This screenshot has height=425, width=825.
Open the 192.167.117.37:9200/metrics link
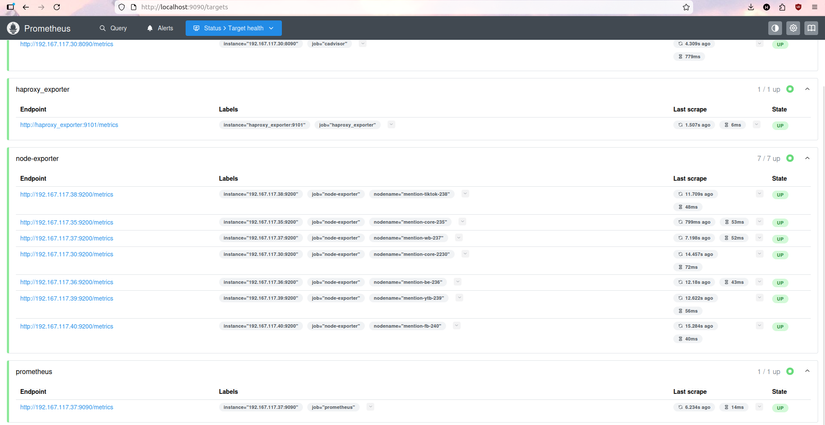click(x=66, y=238)
